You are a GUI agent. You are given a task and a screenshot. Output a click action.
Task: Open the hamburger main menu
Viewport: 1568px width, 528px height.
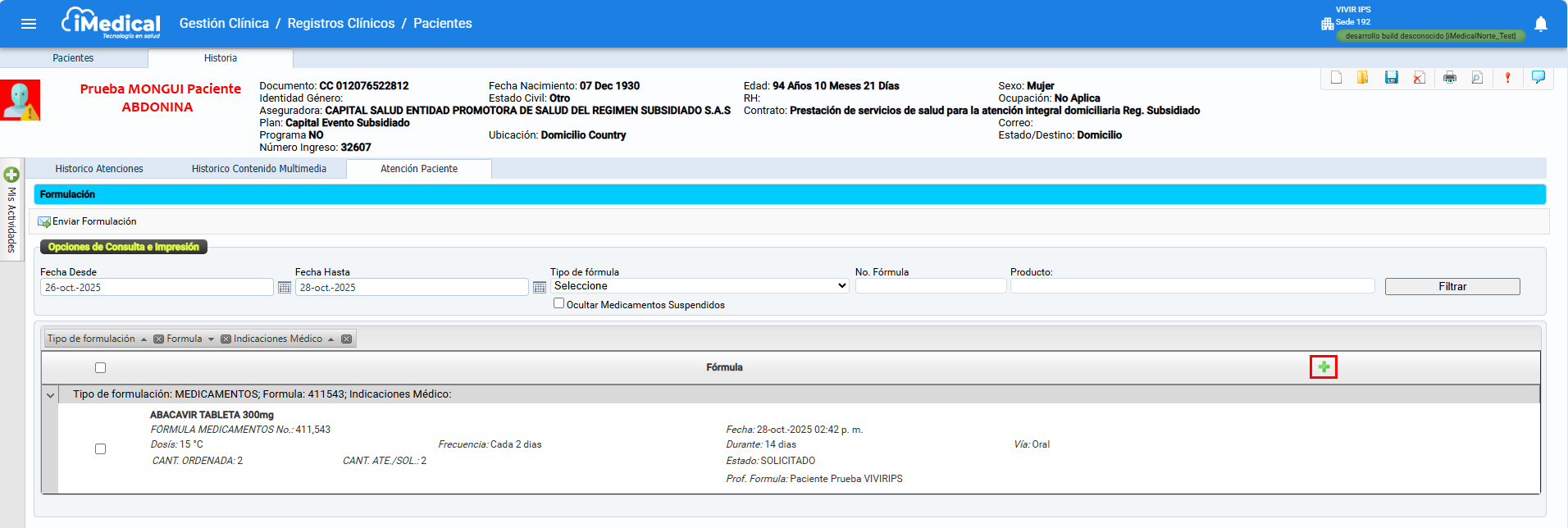[x=29, y=24]
